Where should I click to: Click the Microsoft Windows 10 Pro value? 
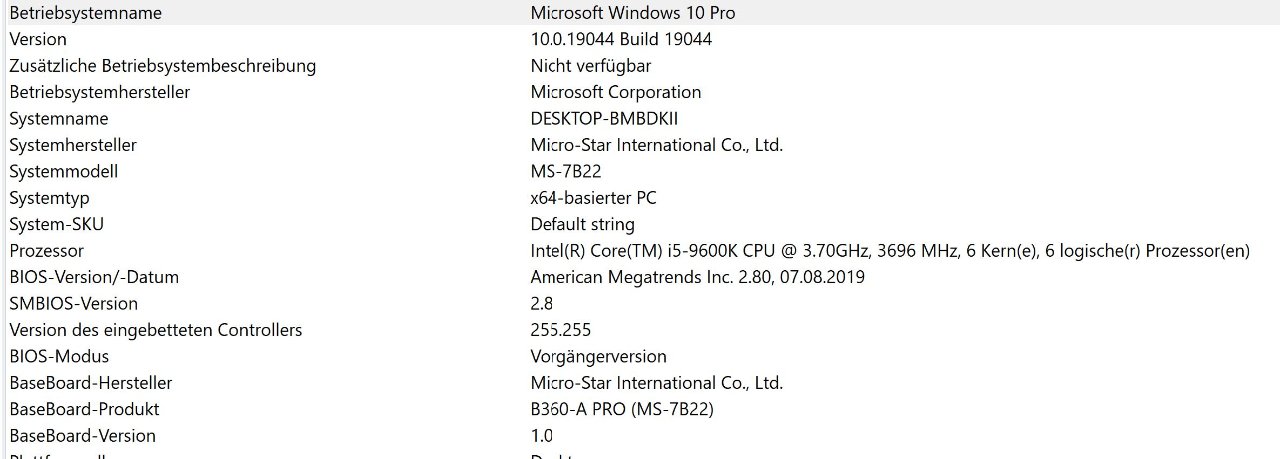tap(632, 13)
